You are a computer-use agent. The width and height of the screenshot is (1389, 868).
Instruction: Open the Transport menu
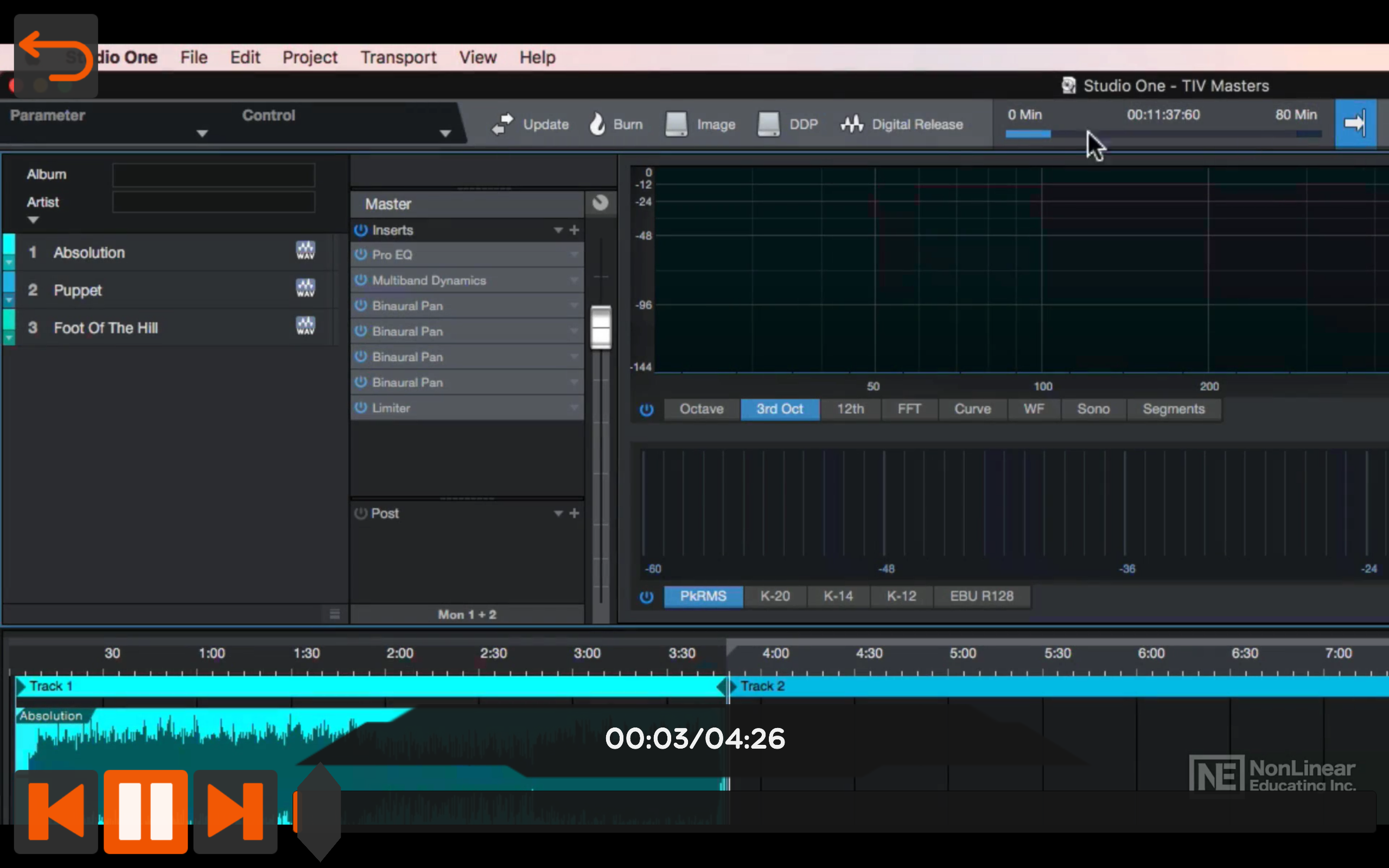pos(398,57)
